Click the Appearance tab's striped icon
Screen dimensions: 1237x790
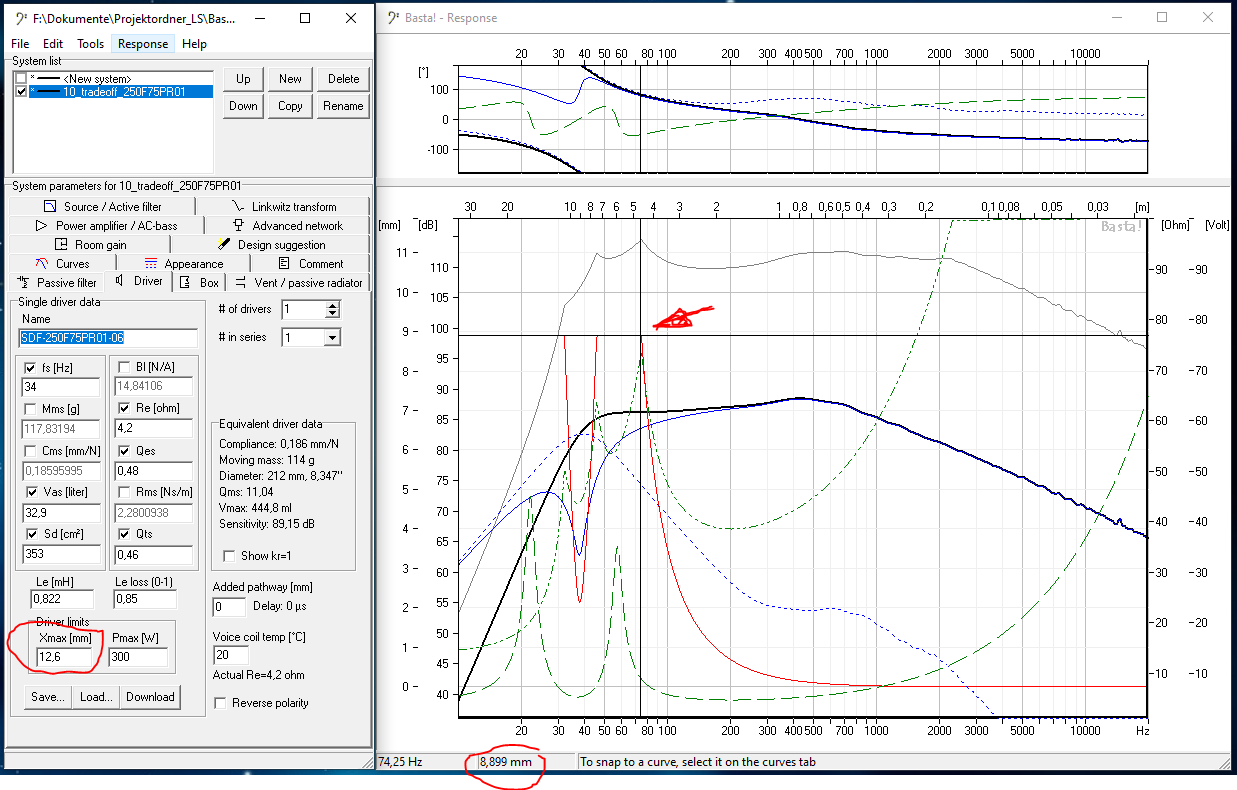coord(151,264)
